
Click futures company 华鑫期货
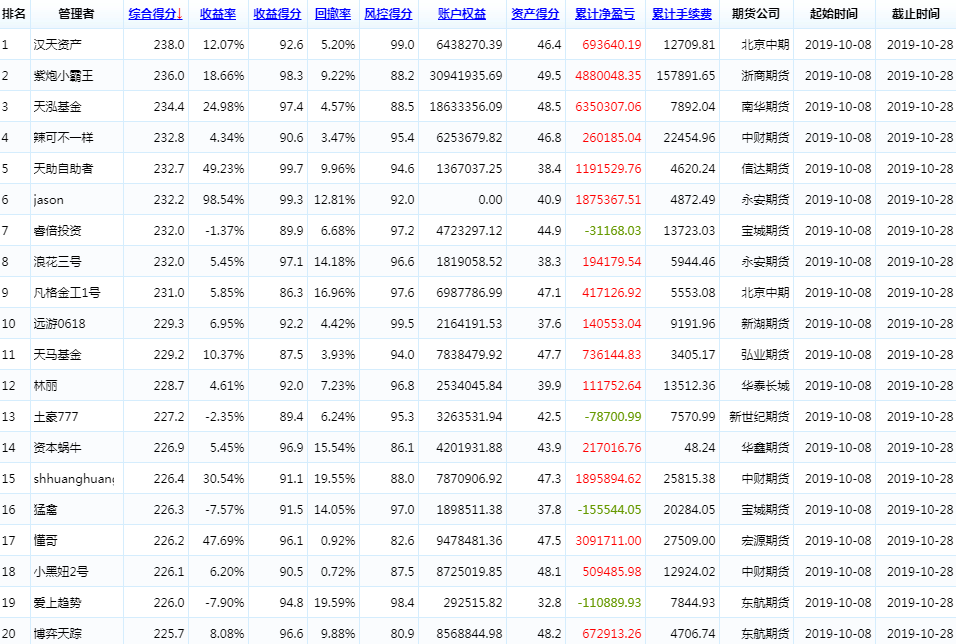(765, 448)
